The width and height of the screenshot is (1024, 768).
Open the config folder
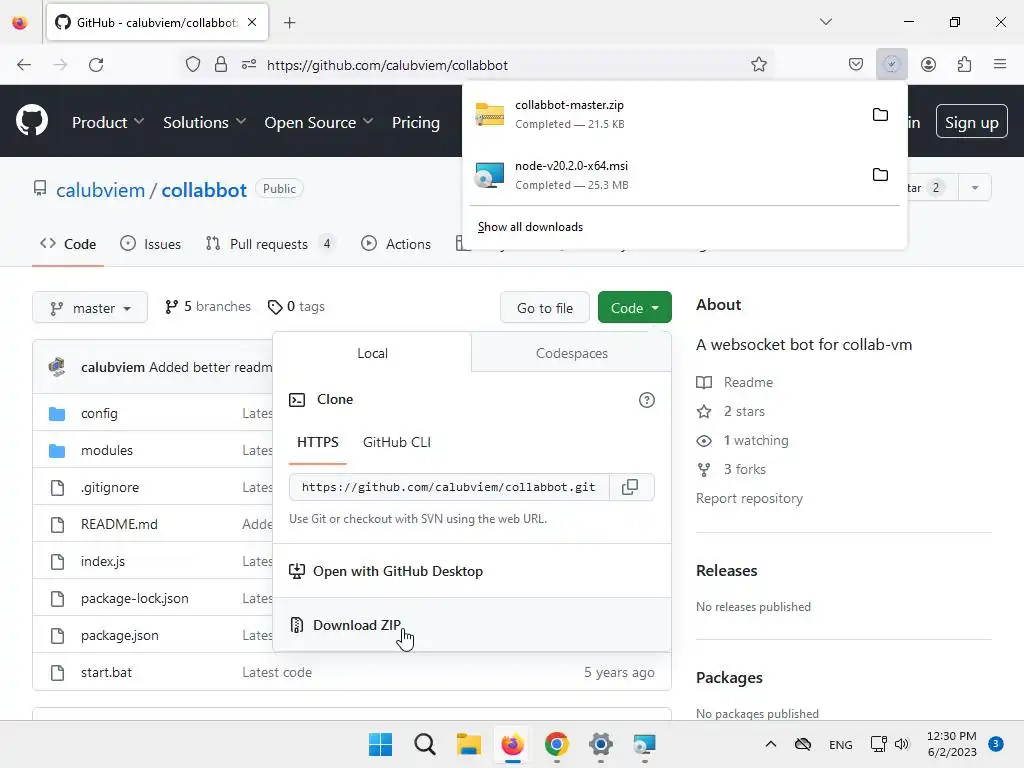99,413
